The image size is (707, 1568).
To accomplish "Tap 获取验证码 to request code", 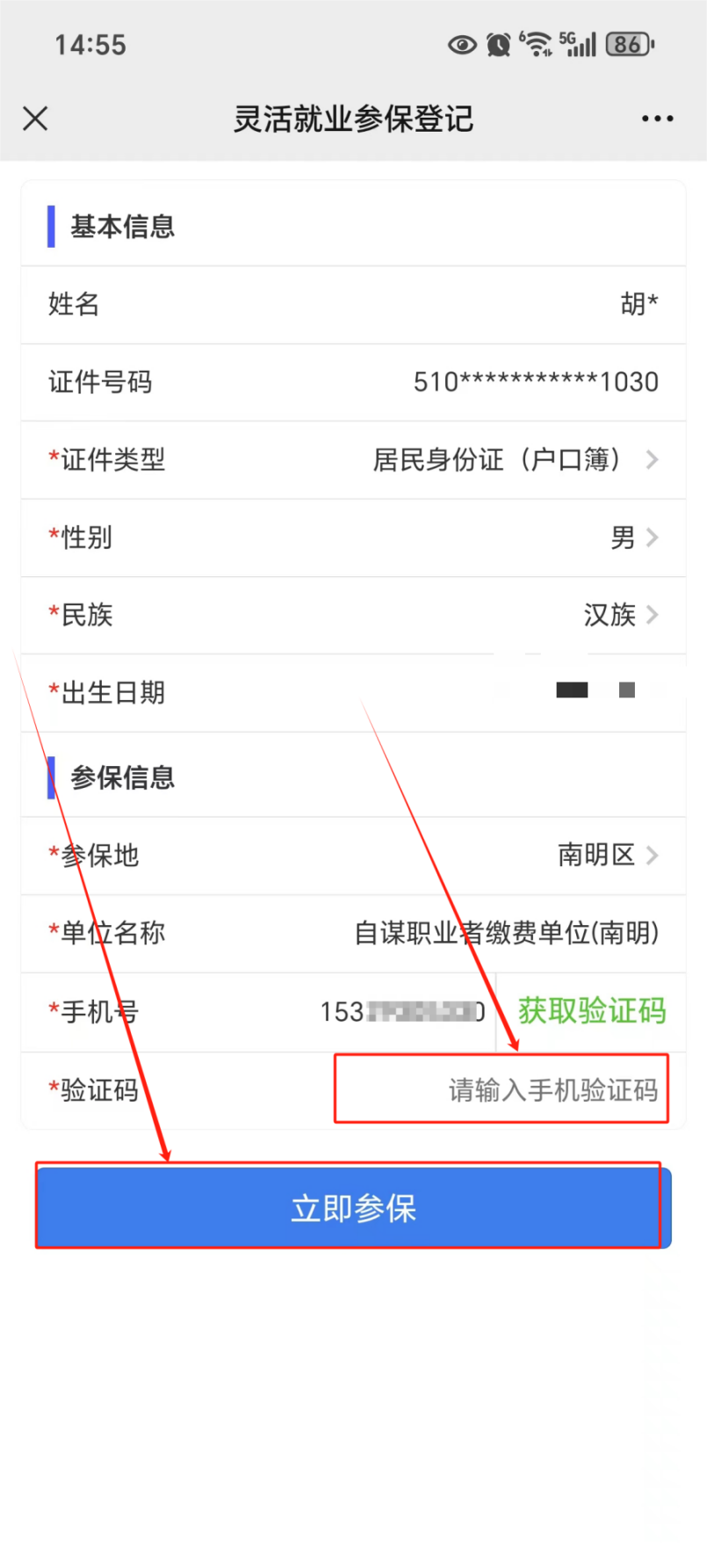I will click(592, 1011).
